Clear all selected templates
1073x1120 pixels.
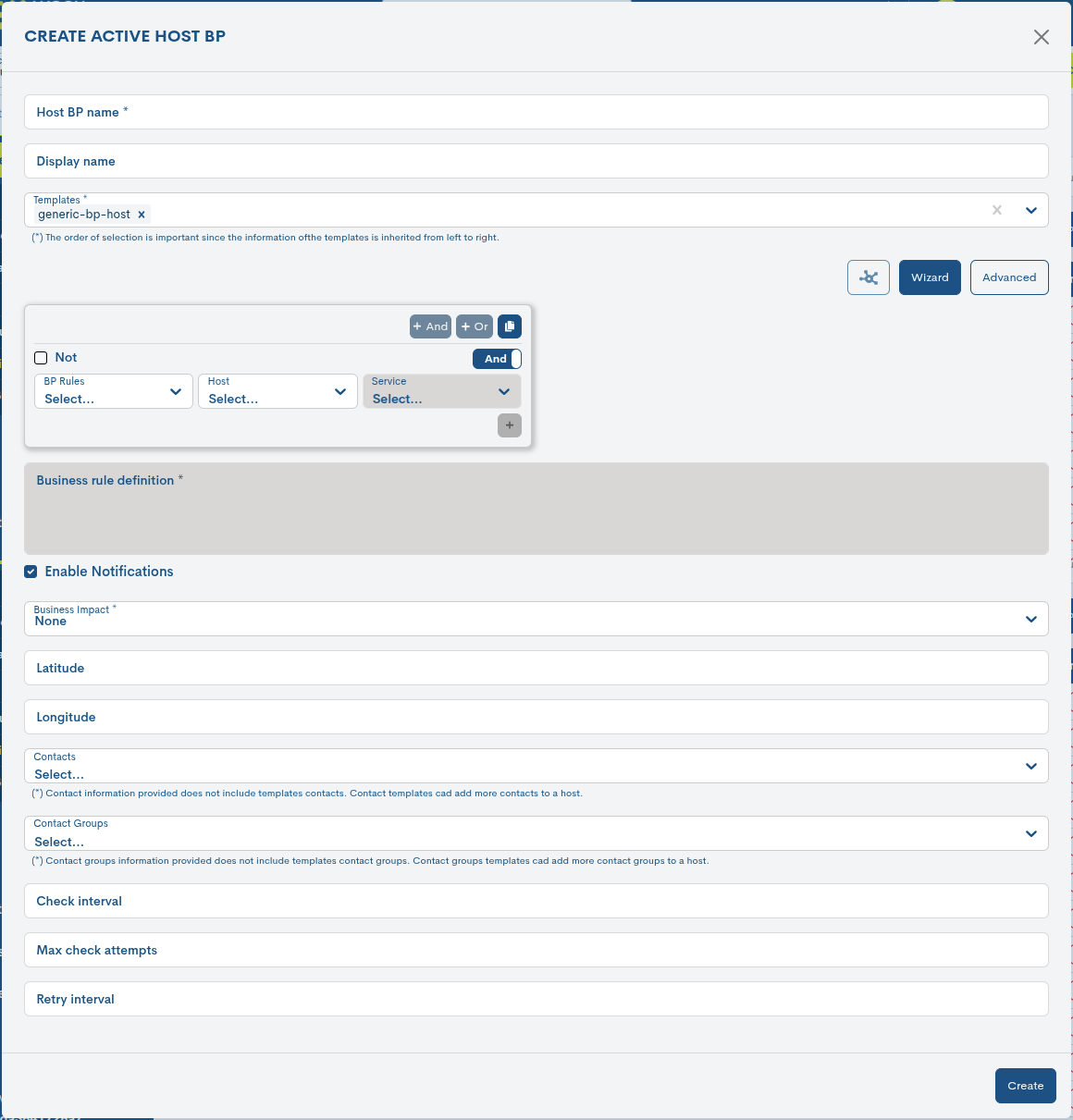(997, 210)
